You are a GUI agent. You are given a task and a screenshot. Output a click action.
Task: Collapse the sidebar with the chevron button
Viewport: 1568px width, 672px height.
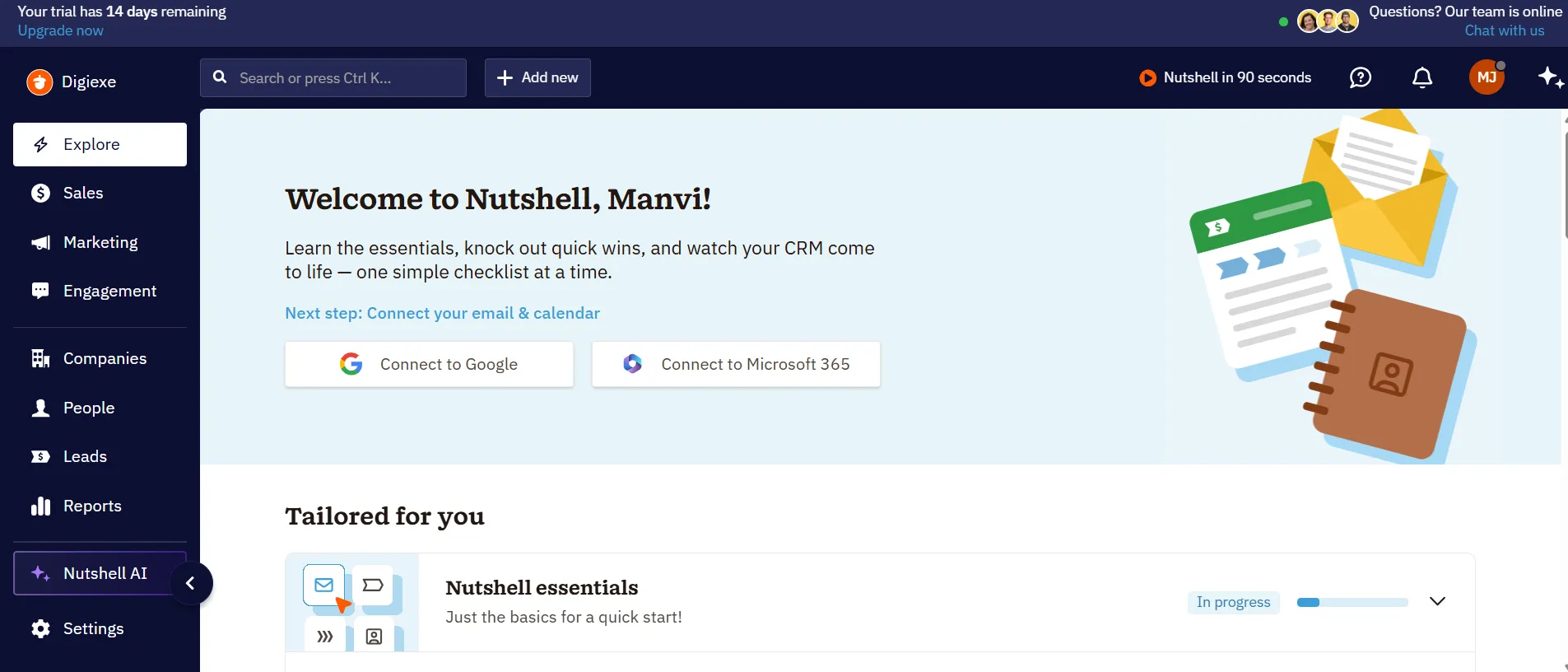[x=191, y=583]
